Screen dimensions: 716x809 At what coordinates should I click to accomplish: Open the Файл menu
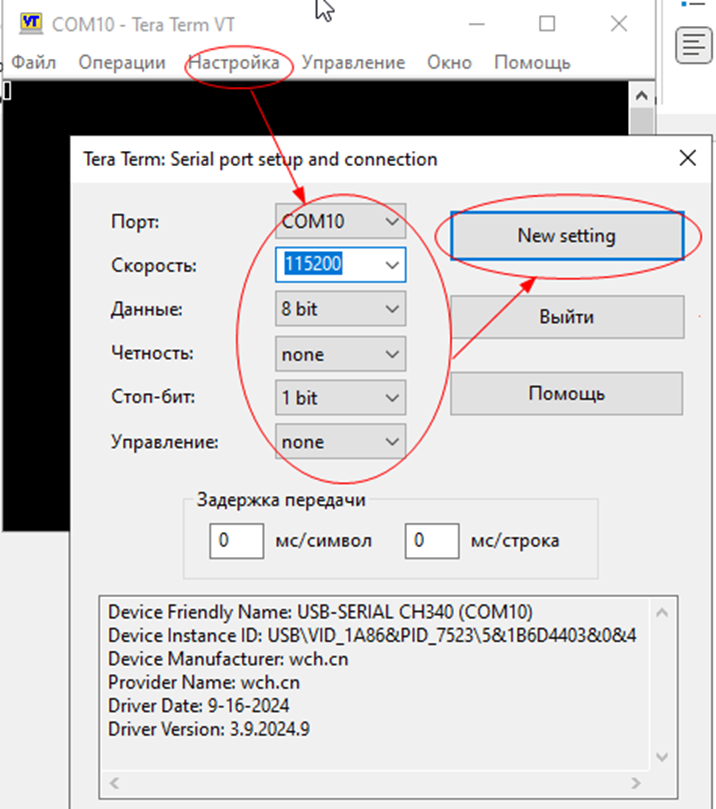tap(33, 62)
